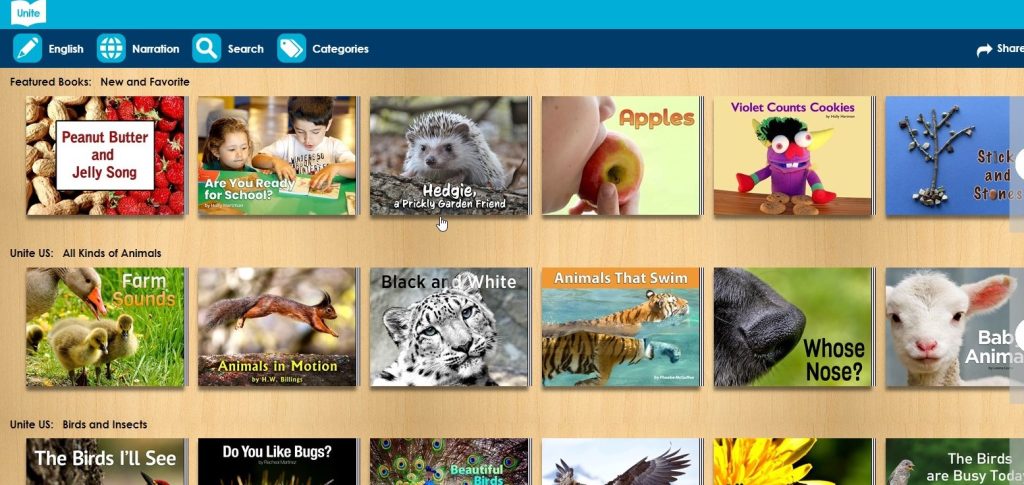Screen dimensions: 1024x485
Task: Select the Narration menu label
Action: coord(155,49)
